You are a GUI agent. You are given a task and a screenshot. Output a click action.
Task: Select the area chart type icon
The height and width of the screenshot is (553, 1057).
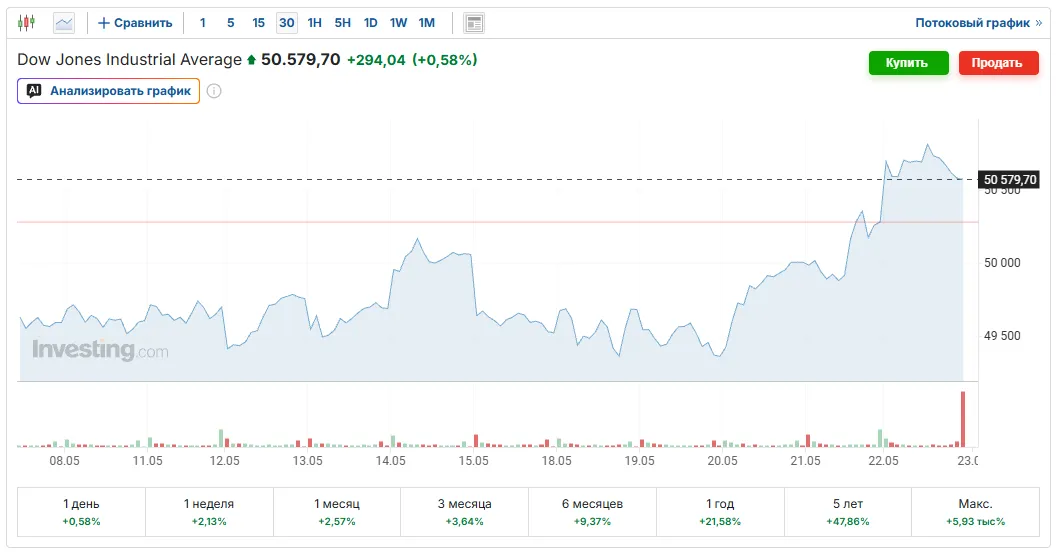(64, 23)
